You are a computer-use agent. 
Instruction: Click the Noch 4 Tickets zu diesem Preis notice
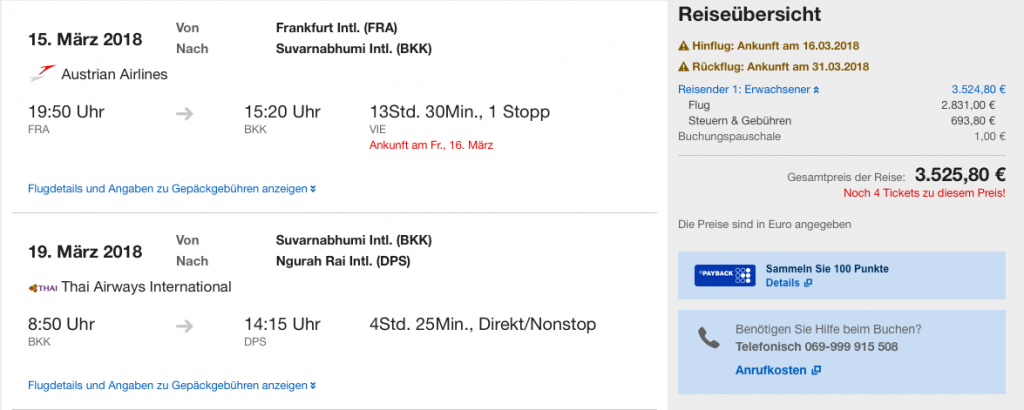[x=924, y=193]
